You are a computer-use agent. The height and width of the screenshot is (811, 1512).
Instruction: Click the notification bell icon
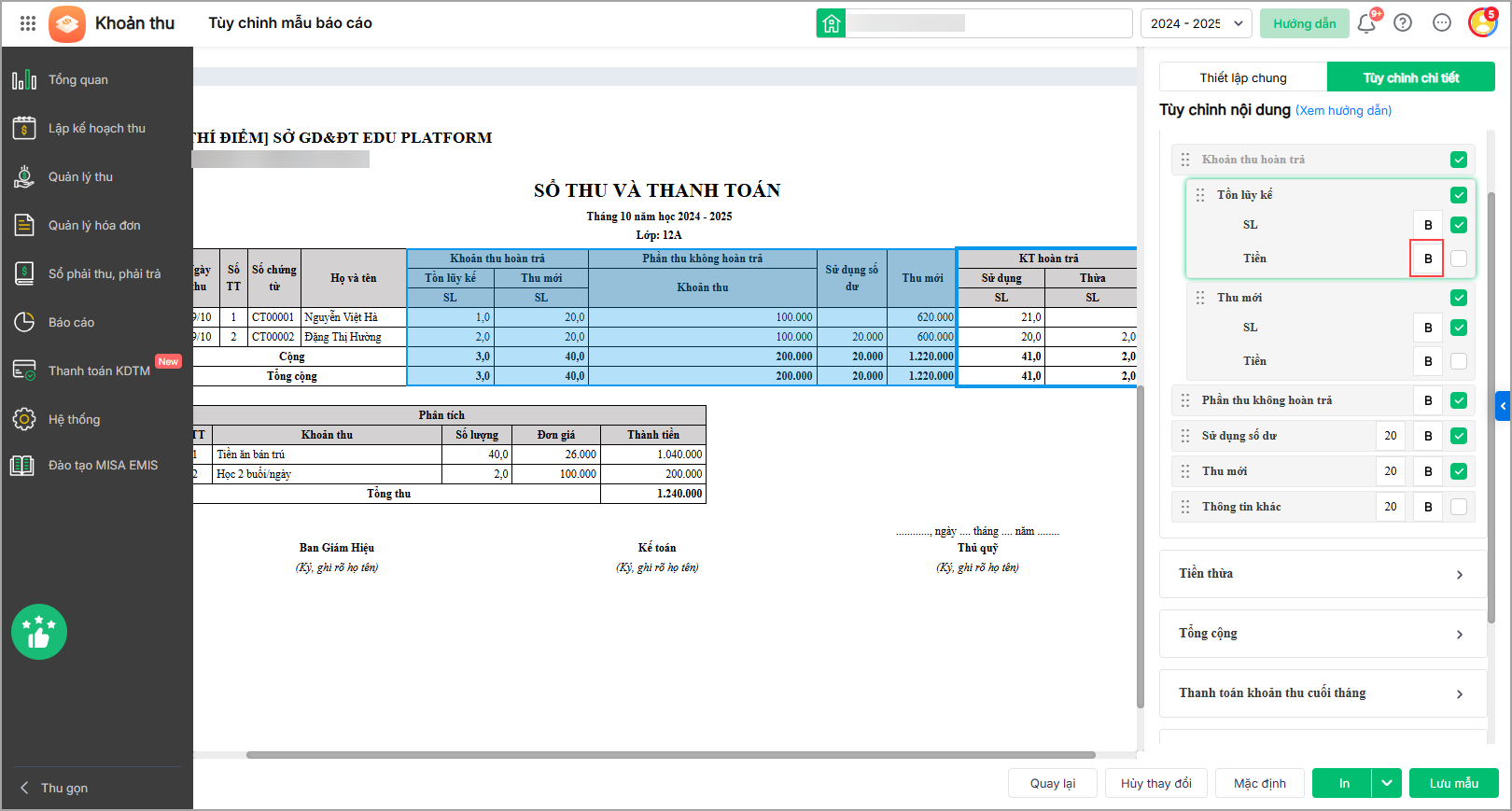pyautogui.click(x=1366, y=23)
